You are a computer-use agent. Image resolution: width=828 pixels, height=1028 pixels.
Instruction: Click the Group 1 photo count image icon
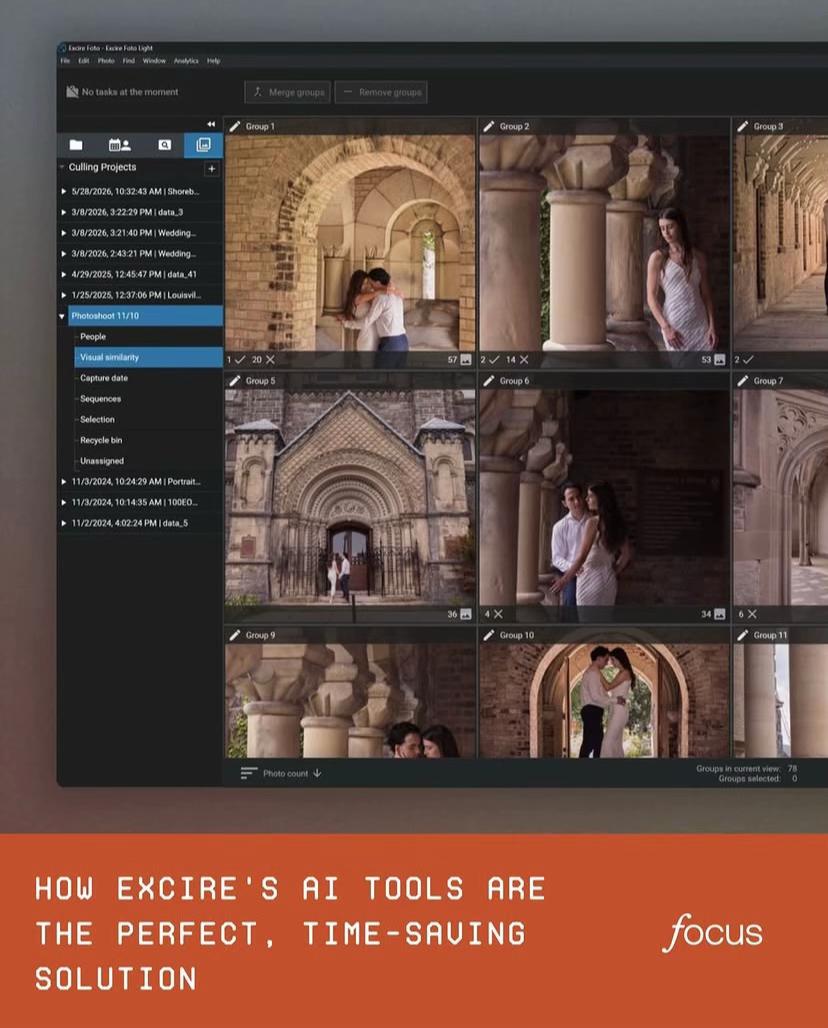point(465,359)
